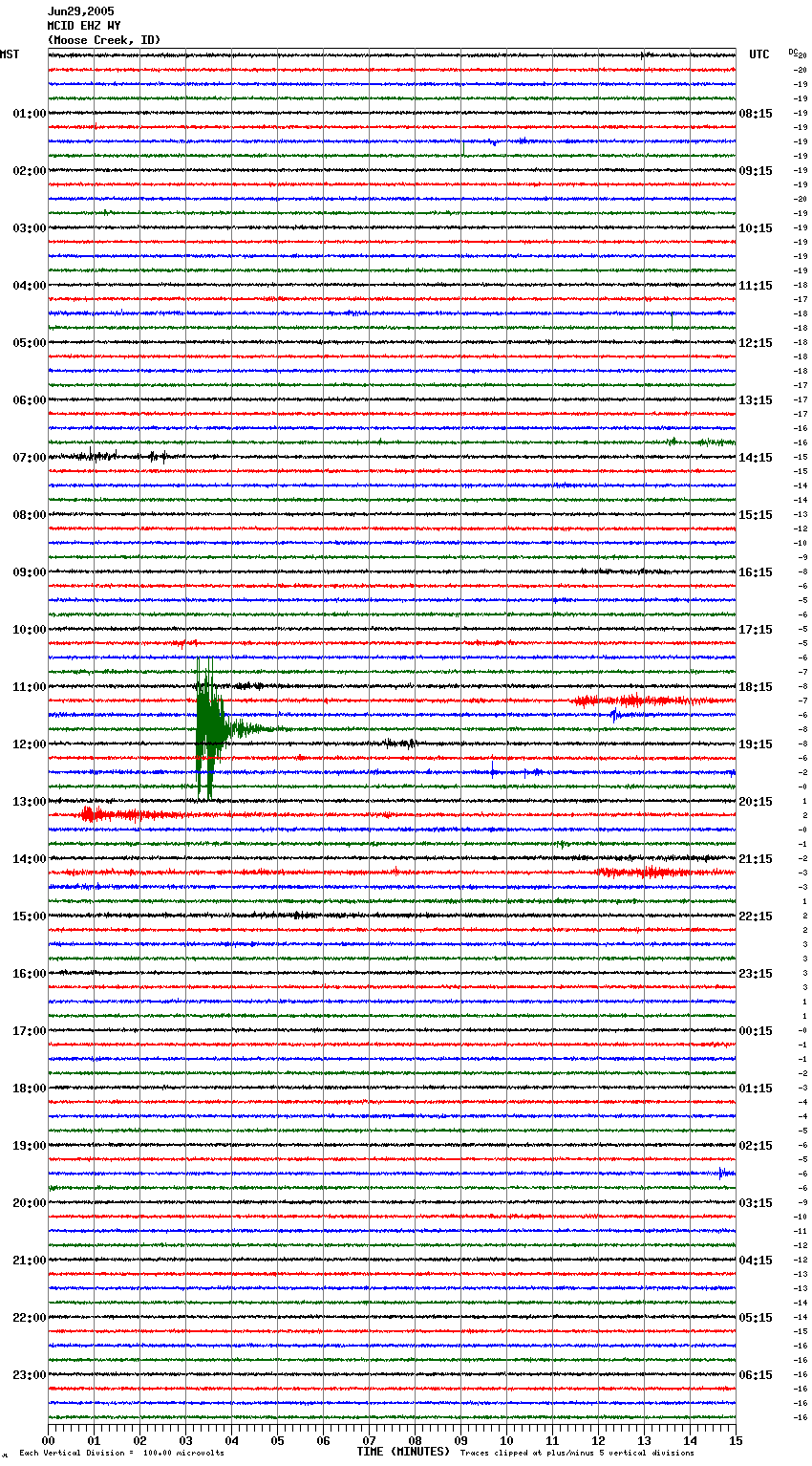Viewport: 812px width, 1466px height.
Task: Select the 13:00 MST row label
Action: tap(30, 802)
